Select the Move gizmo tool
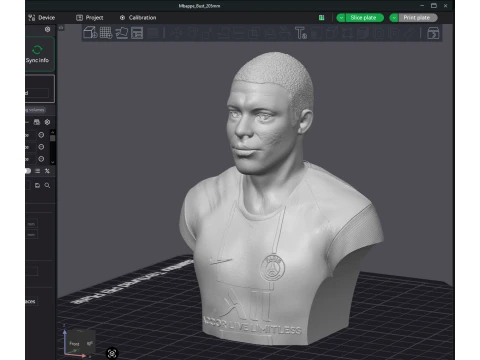Screen dimensions: 480x360 177,33
